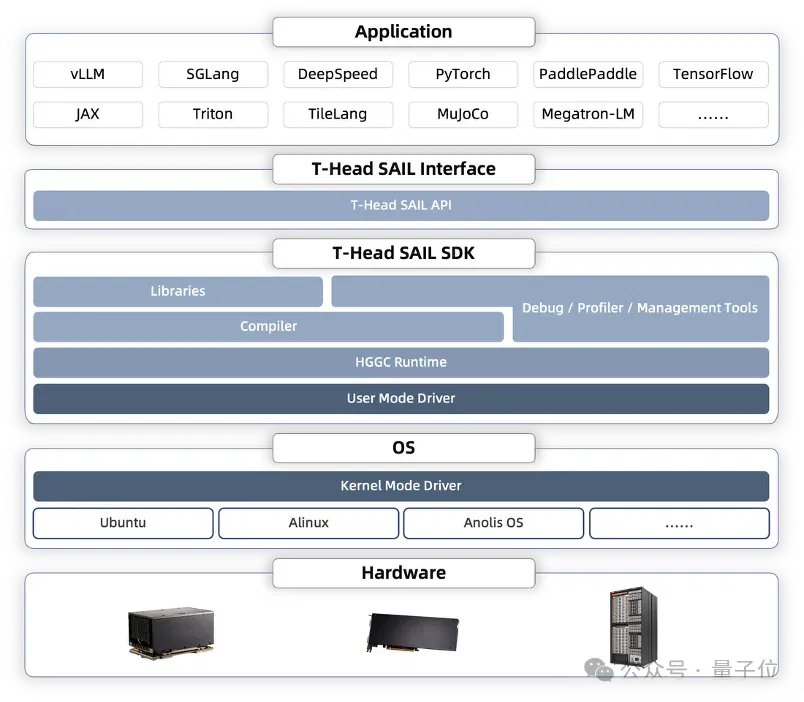Select the Triton box

(213, 114)
